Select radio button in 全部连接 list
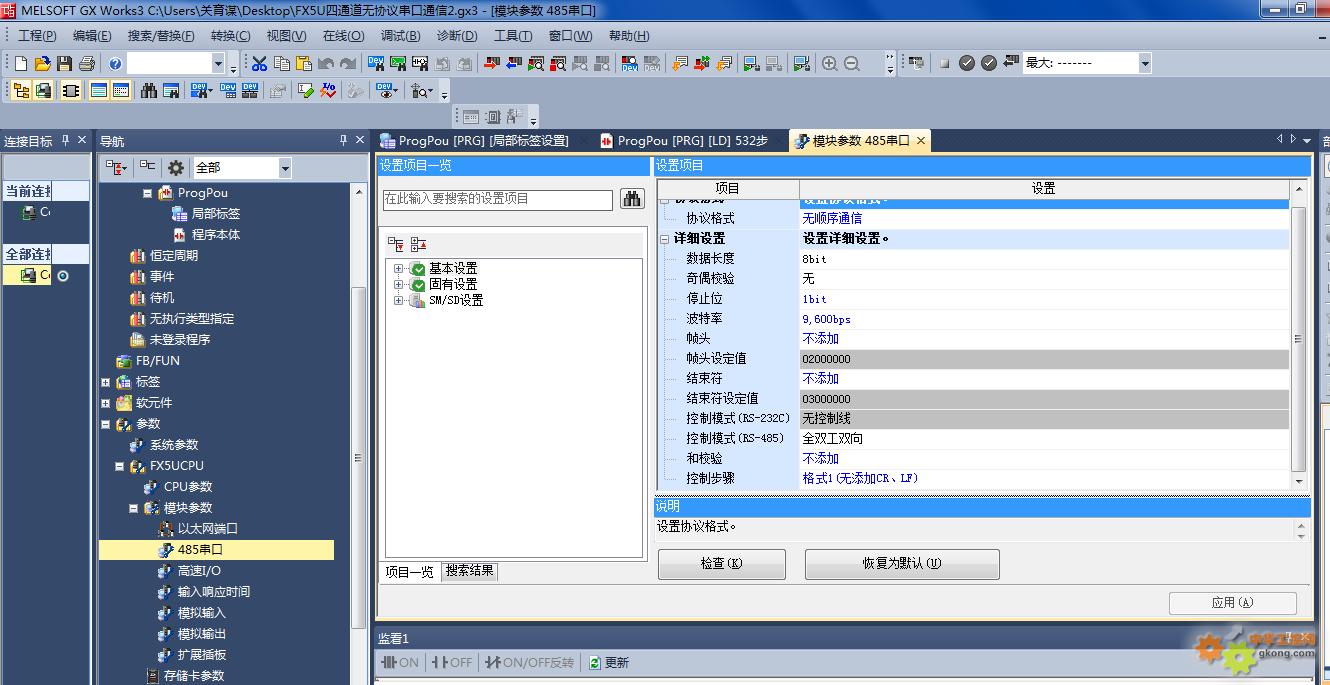 point(63,275)
